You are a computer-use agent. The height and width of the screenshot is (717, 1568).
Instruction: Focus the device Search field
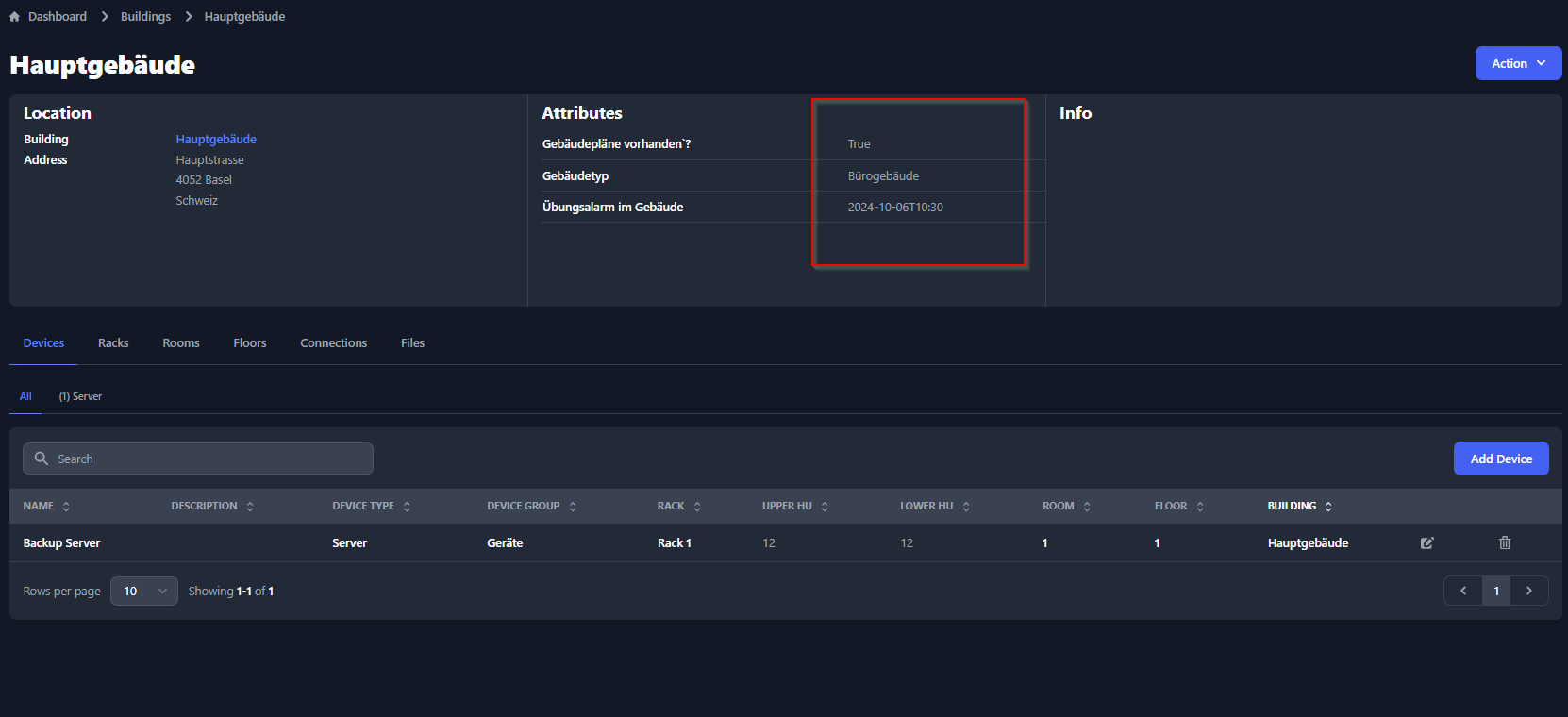click(x=198, y=459)
